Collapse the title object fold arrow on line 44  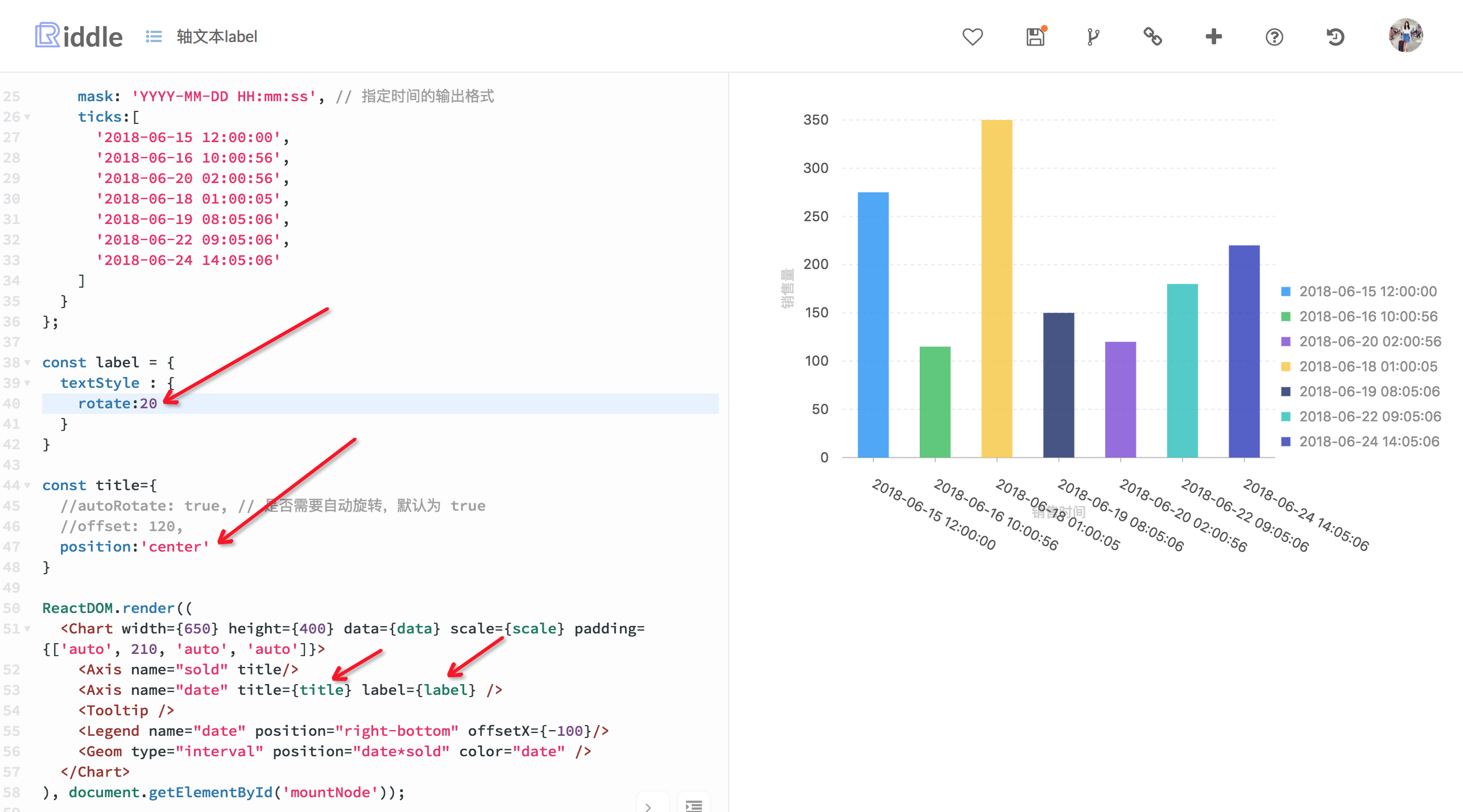(x=27, y=486)
